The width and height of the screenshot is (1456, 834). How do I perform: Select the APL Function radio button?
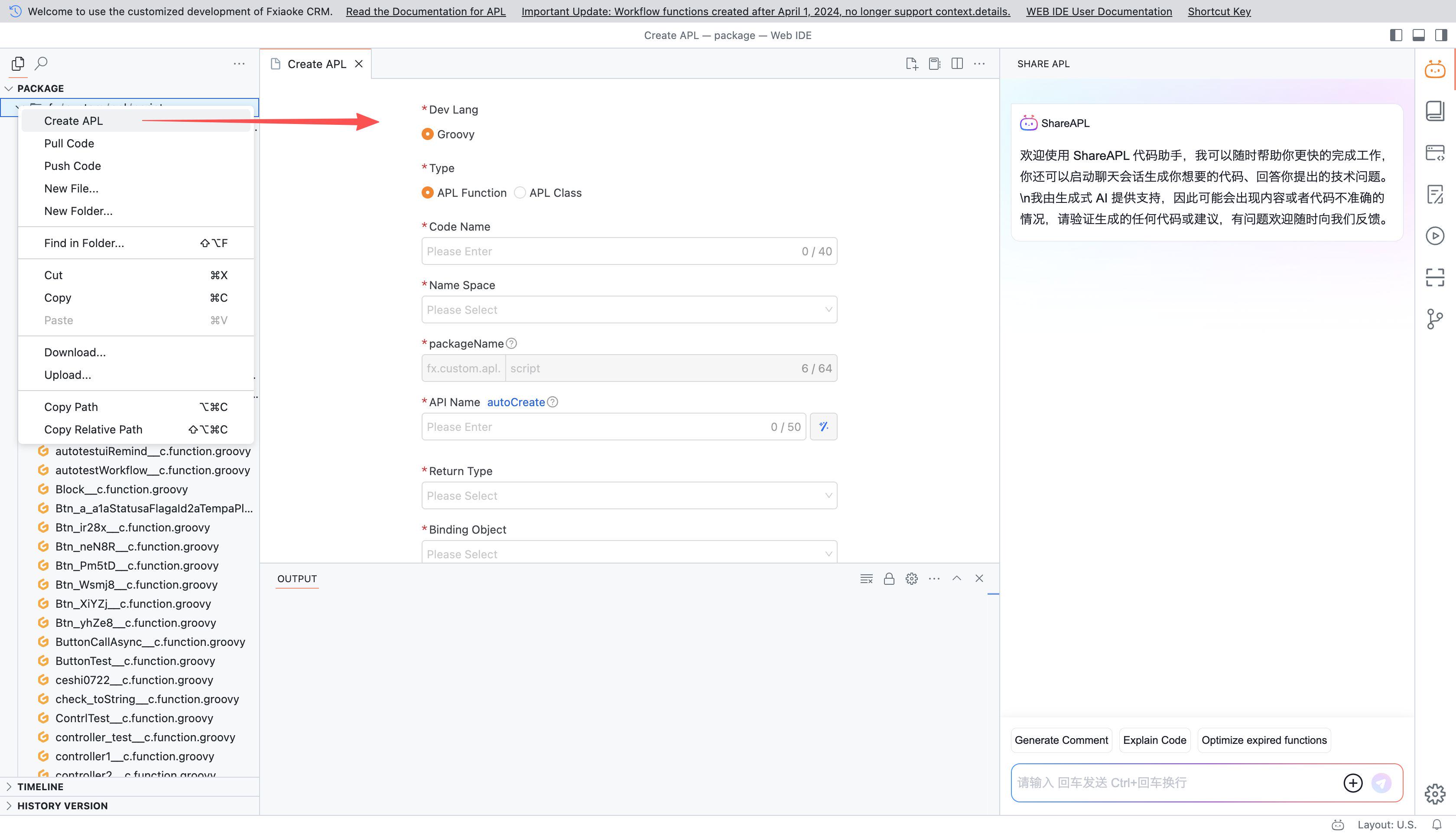(x=428, y=193)
